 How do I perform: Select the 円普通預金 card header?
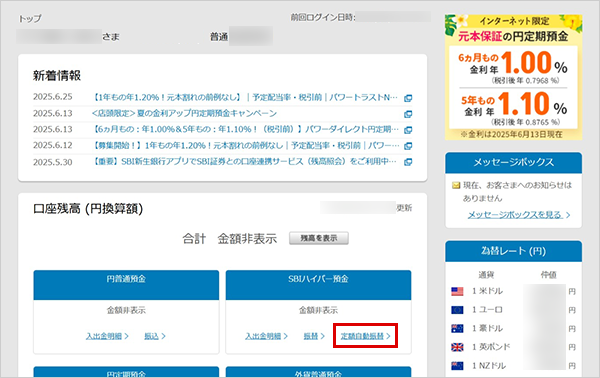point(126,285)
